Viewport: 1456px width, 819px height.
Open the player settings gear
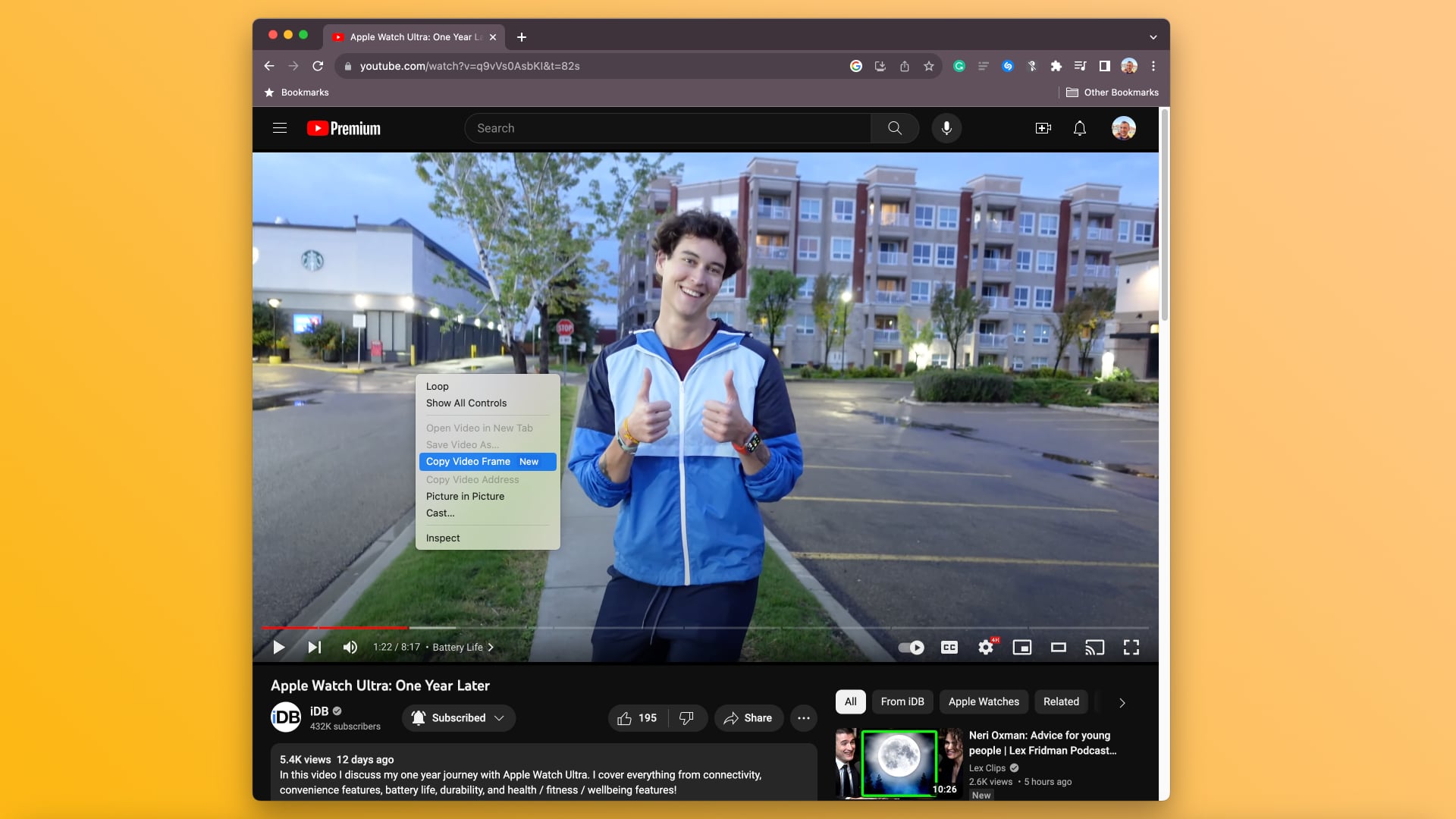click(985, 648)
